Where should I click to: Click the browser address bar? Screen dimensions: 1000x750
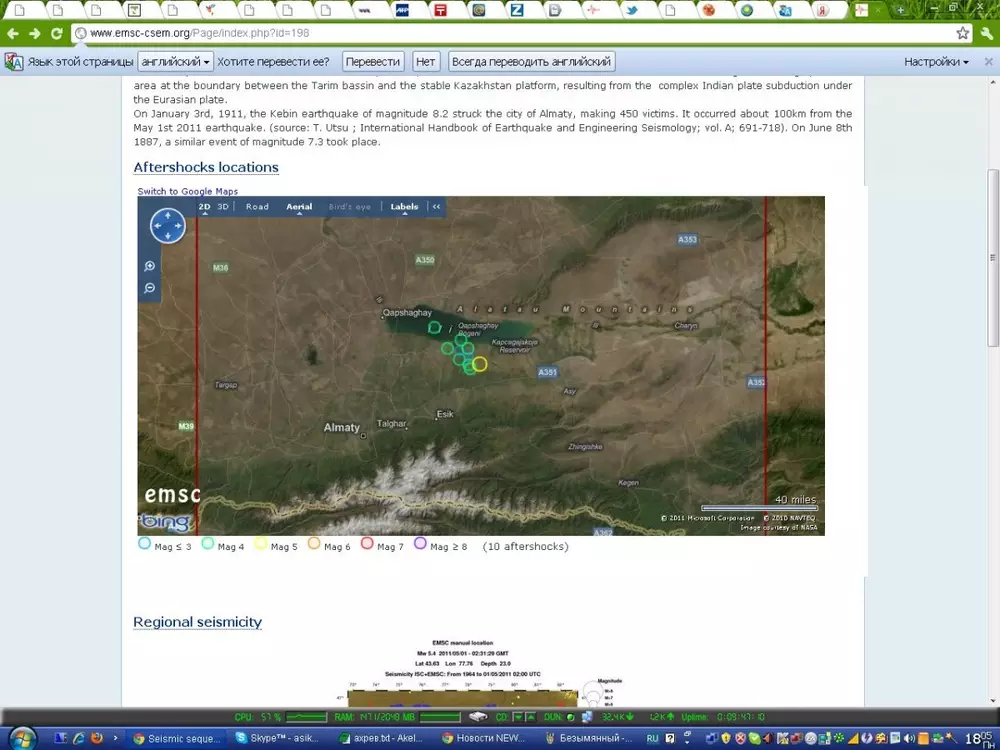pyautogui.click(x=500, y=33)
